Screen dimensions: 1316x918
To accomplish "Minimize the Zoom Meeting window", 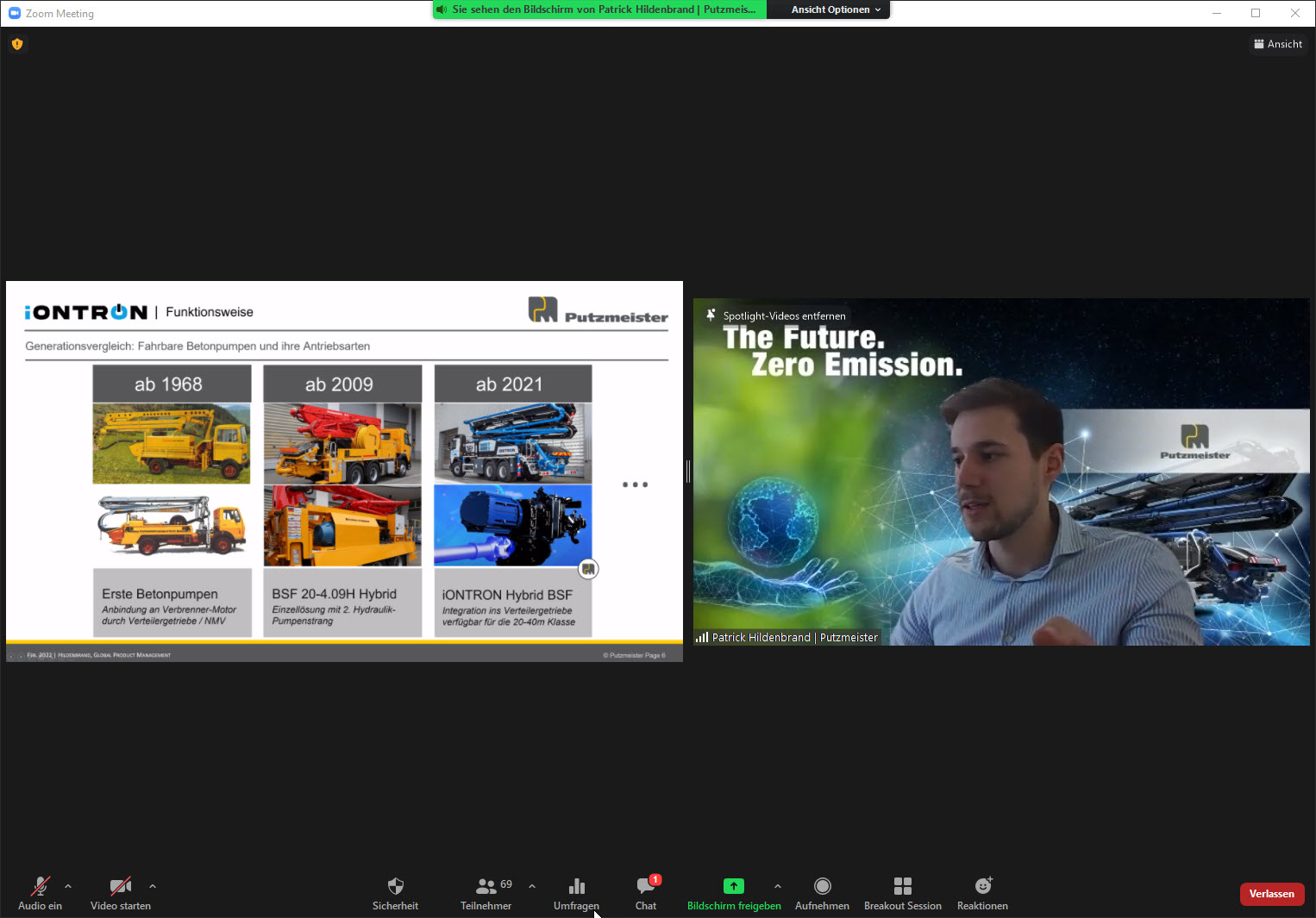I will [x=1217, y=13].
